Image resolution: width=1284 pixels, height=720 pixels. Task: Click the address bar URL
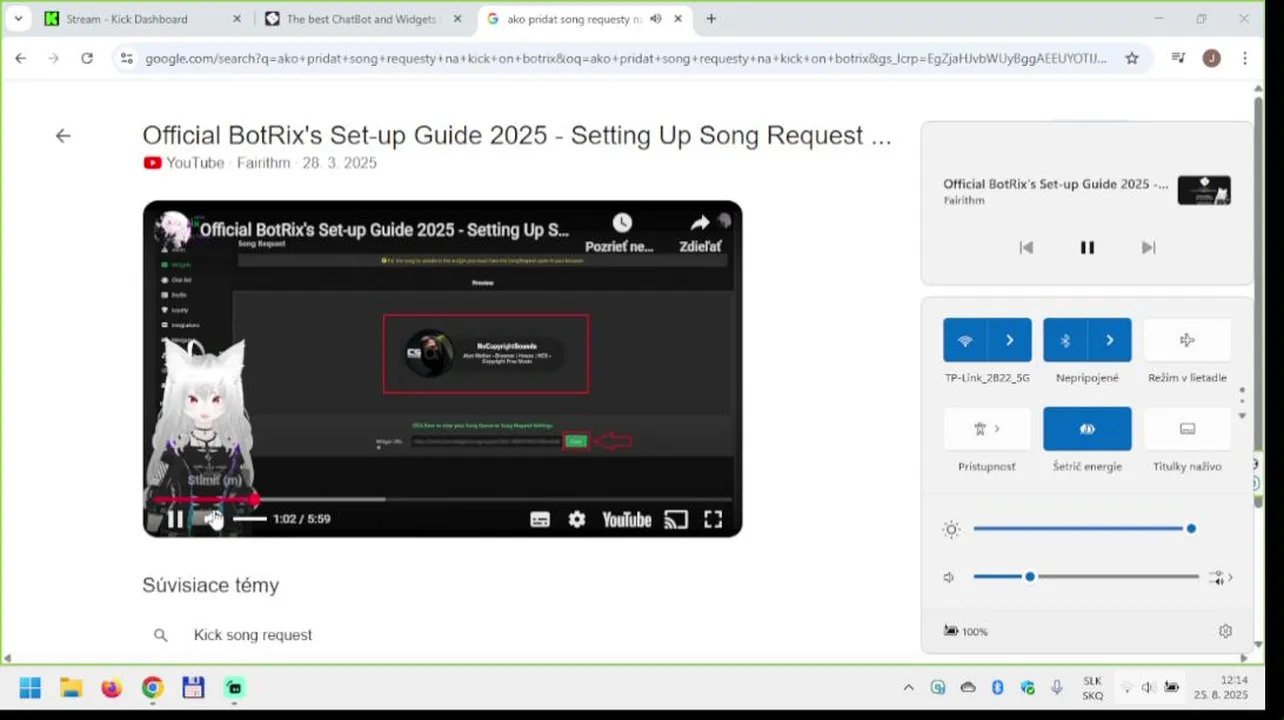click(626, 59)
